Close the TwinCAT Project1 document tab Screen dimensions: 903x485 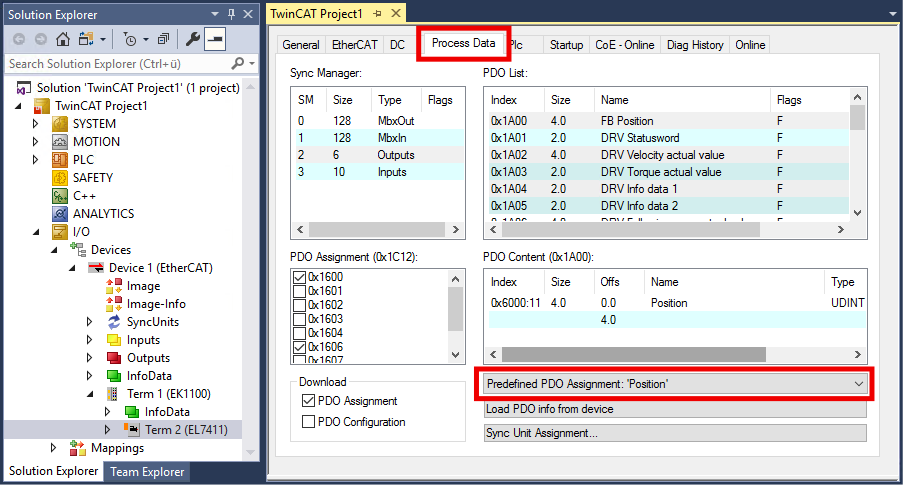click(x=396, y=13)
